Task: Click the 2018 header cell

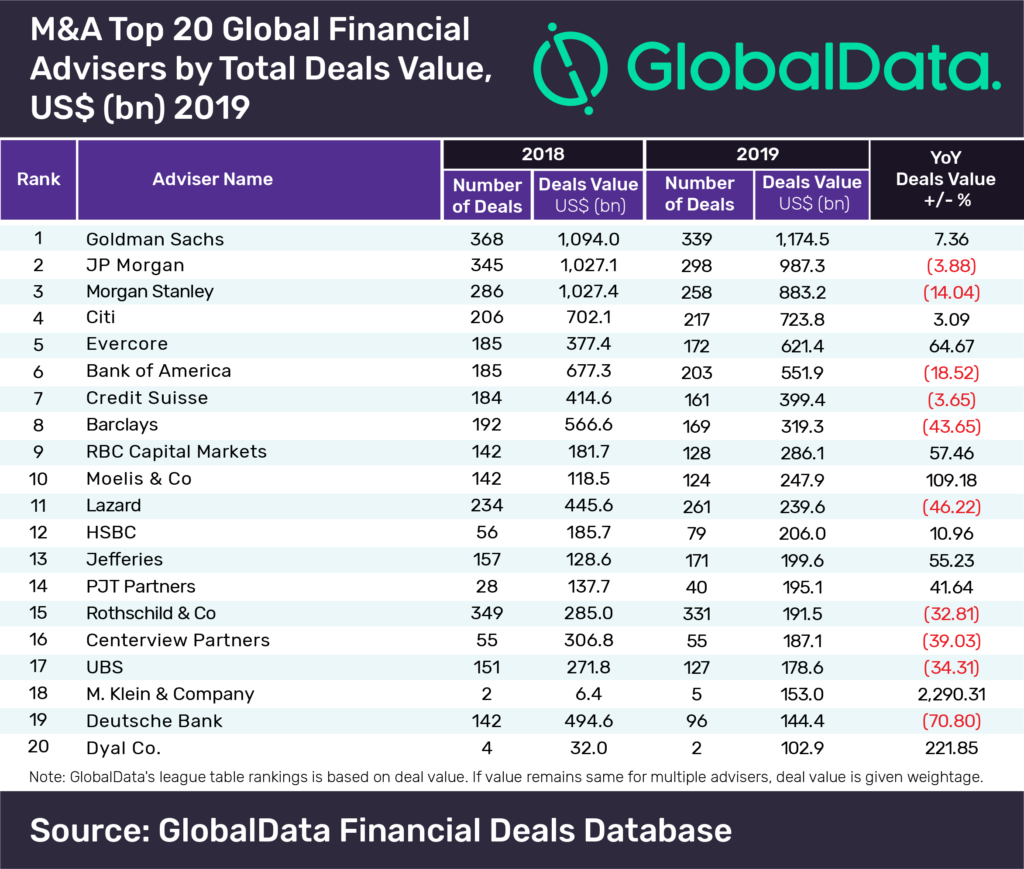Action: [543, 154]
